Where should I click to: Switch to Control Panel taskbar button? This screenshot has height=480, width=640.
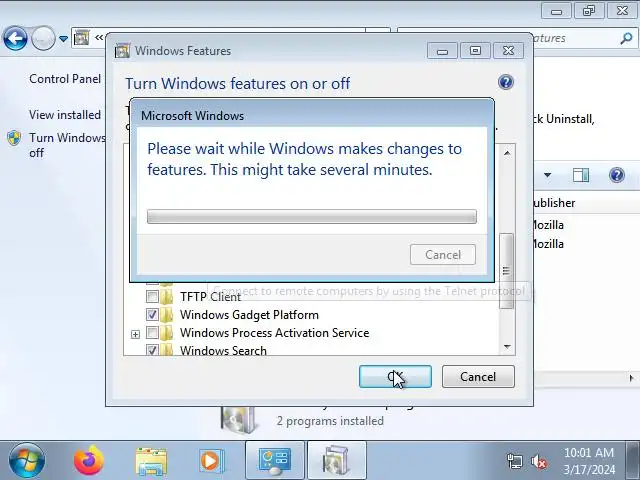point(275,460)
